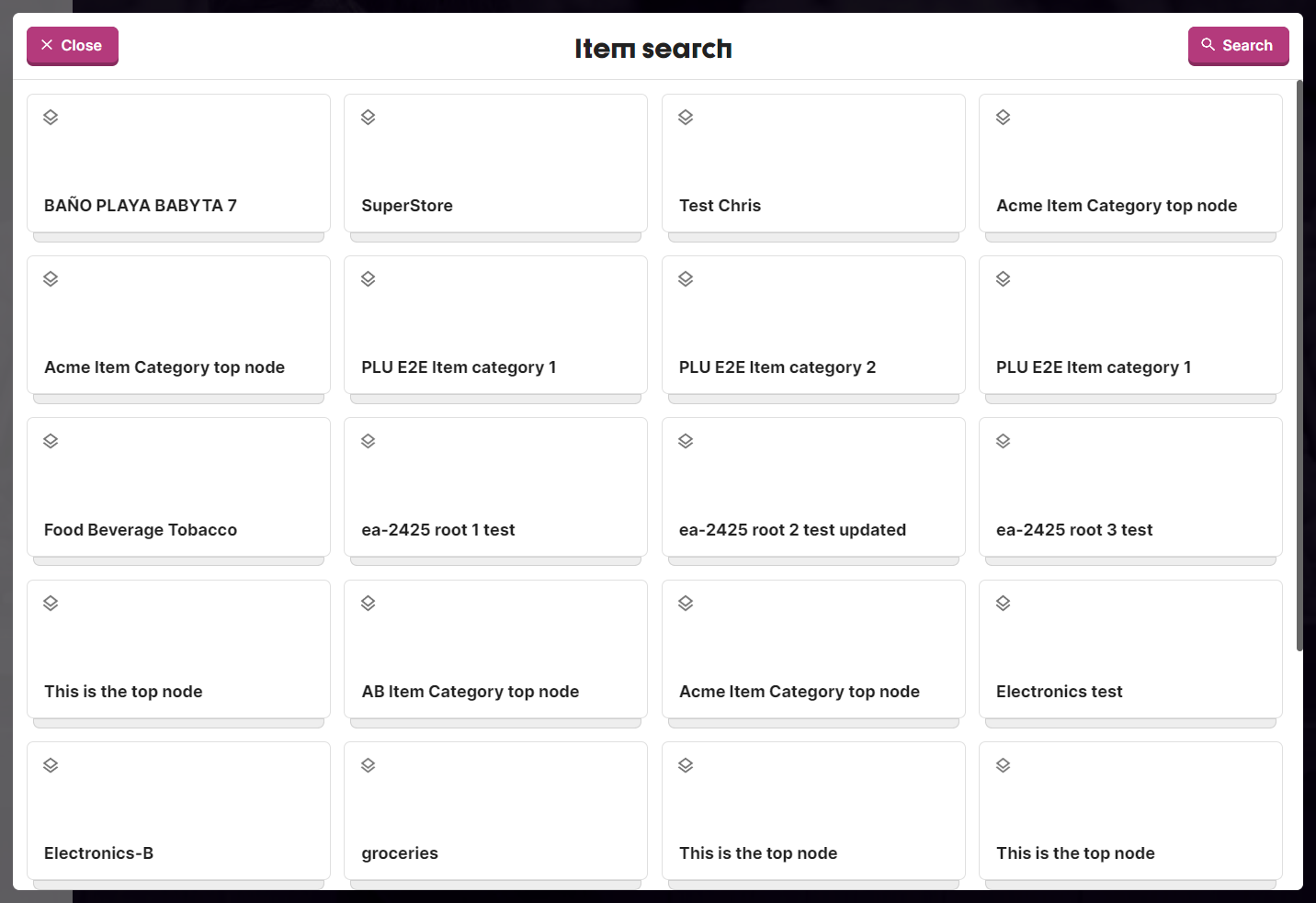Open the ea-2425 root 1 test category
Screen dimensions: 1316x903
point(495,488)
